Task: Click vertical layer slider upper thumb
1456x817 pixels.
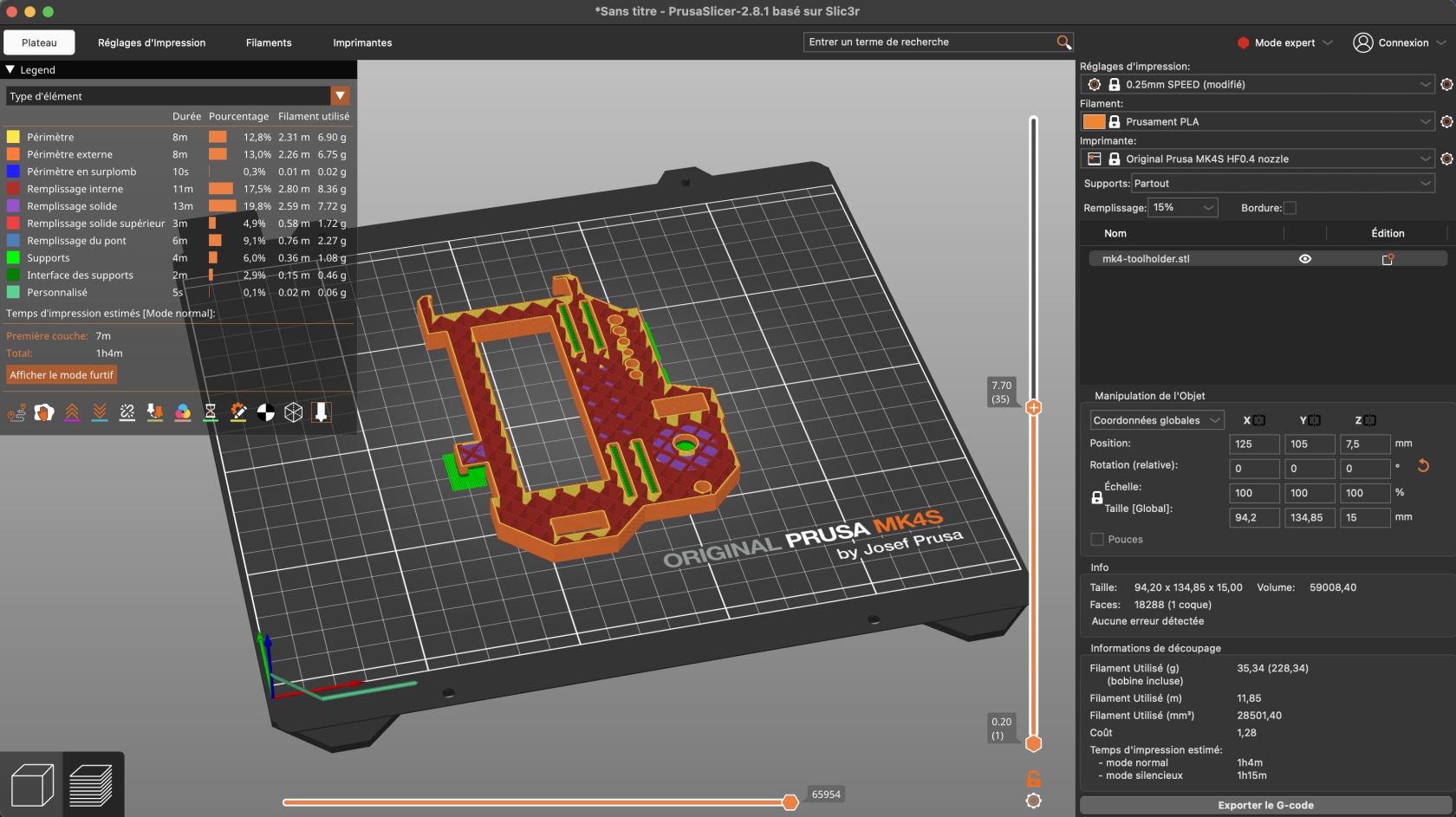Action: 1033,408
